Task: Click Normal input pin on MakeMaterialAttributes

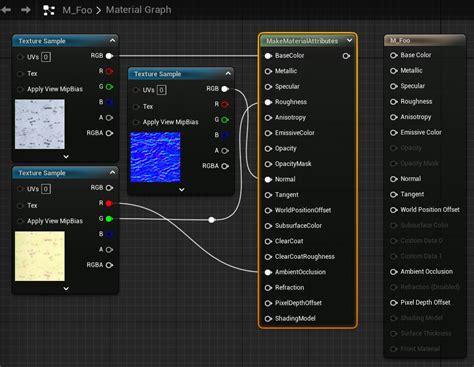Action: [268, 180]
